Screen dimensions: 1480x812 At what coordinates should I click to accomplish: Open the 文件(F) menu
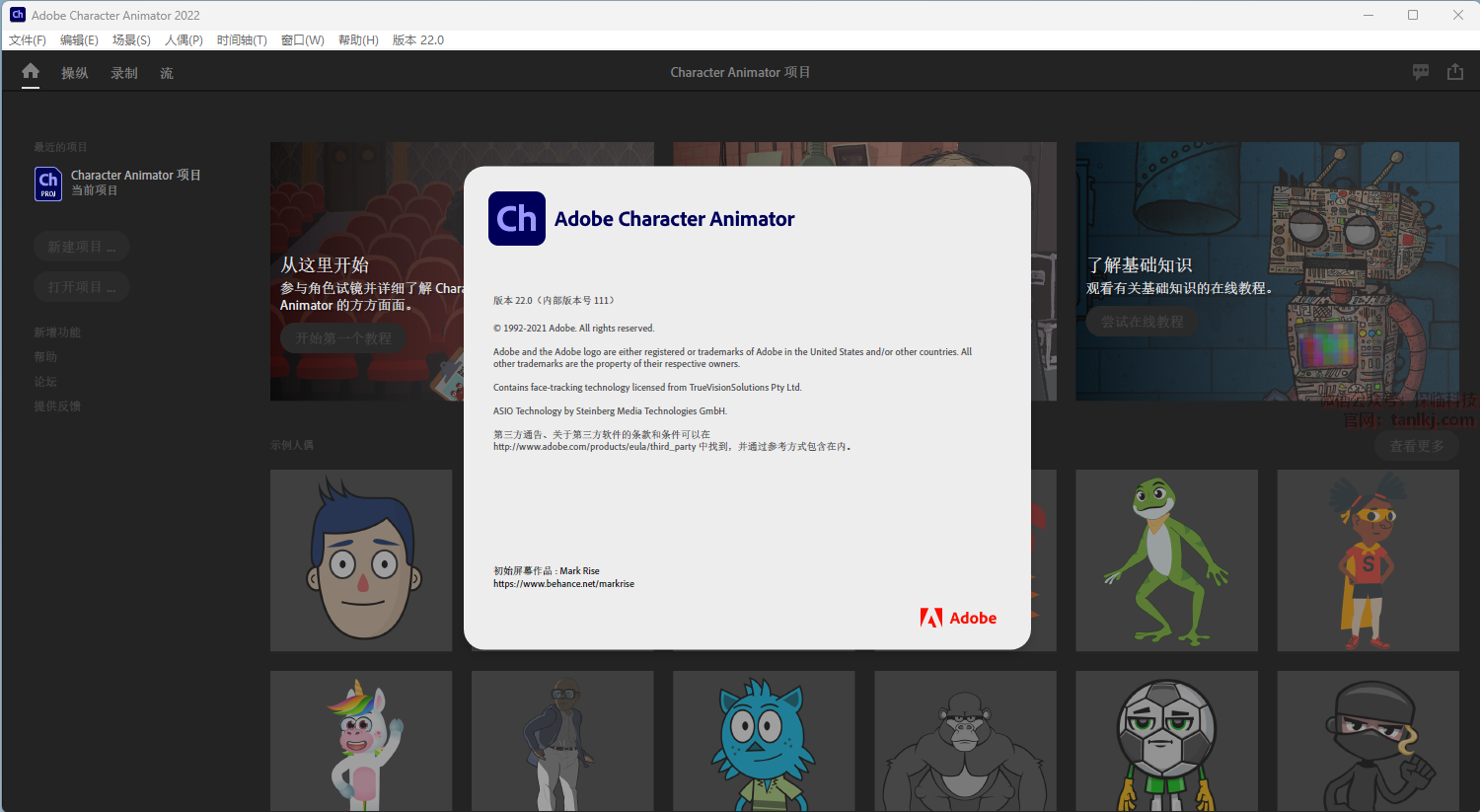pos(28,40)
